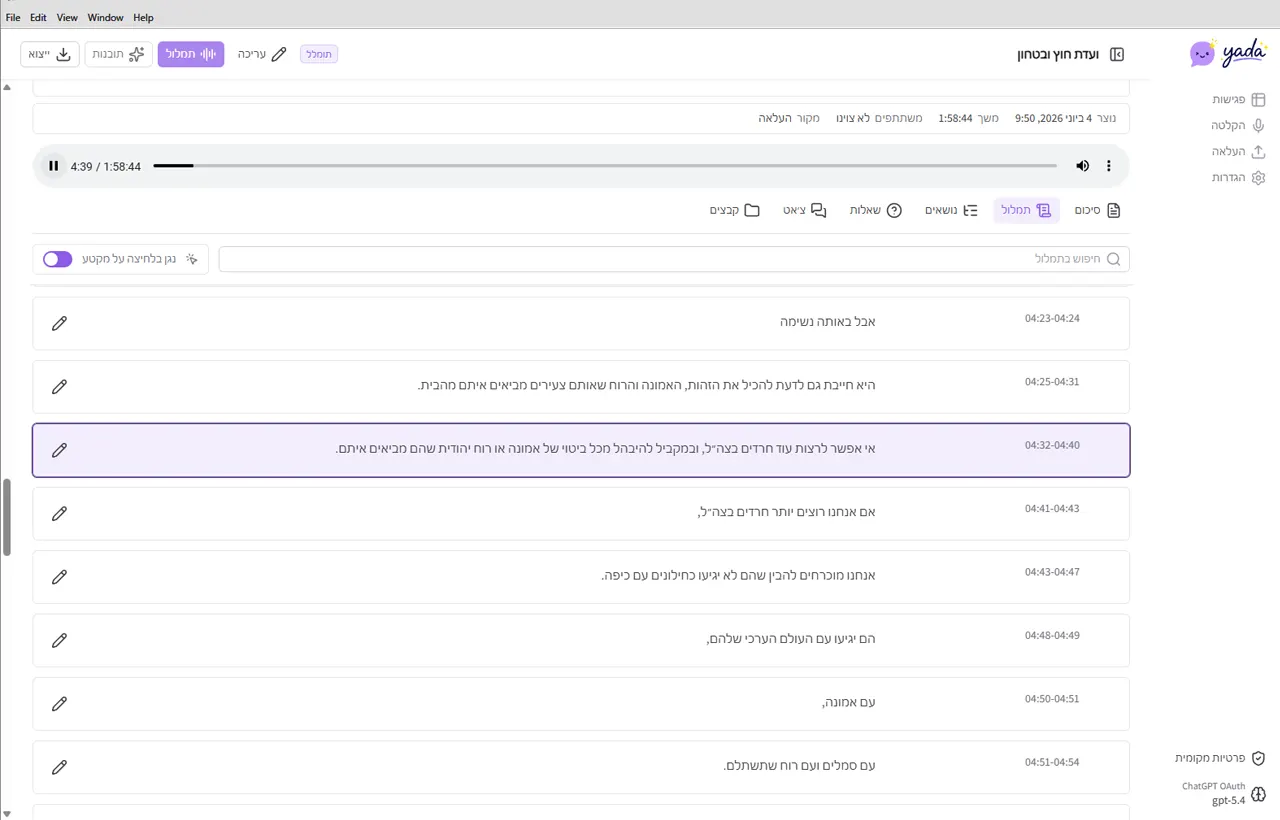1280x820 pixels.
Task: Open the Help menu
Action: click(x=143, y=17)
